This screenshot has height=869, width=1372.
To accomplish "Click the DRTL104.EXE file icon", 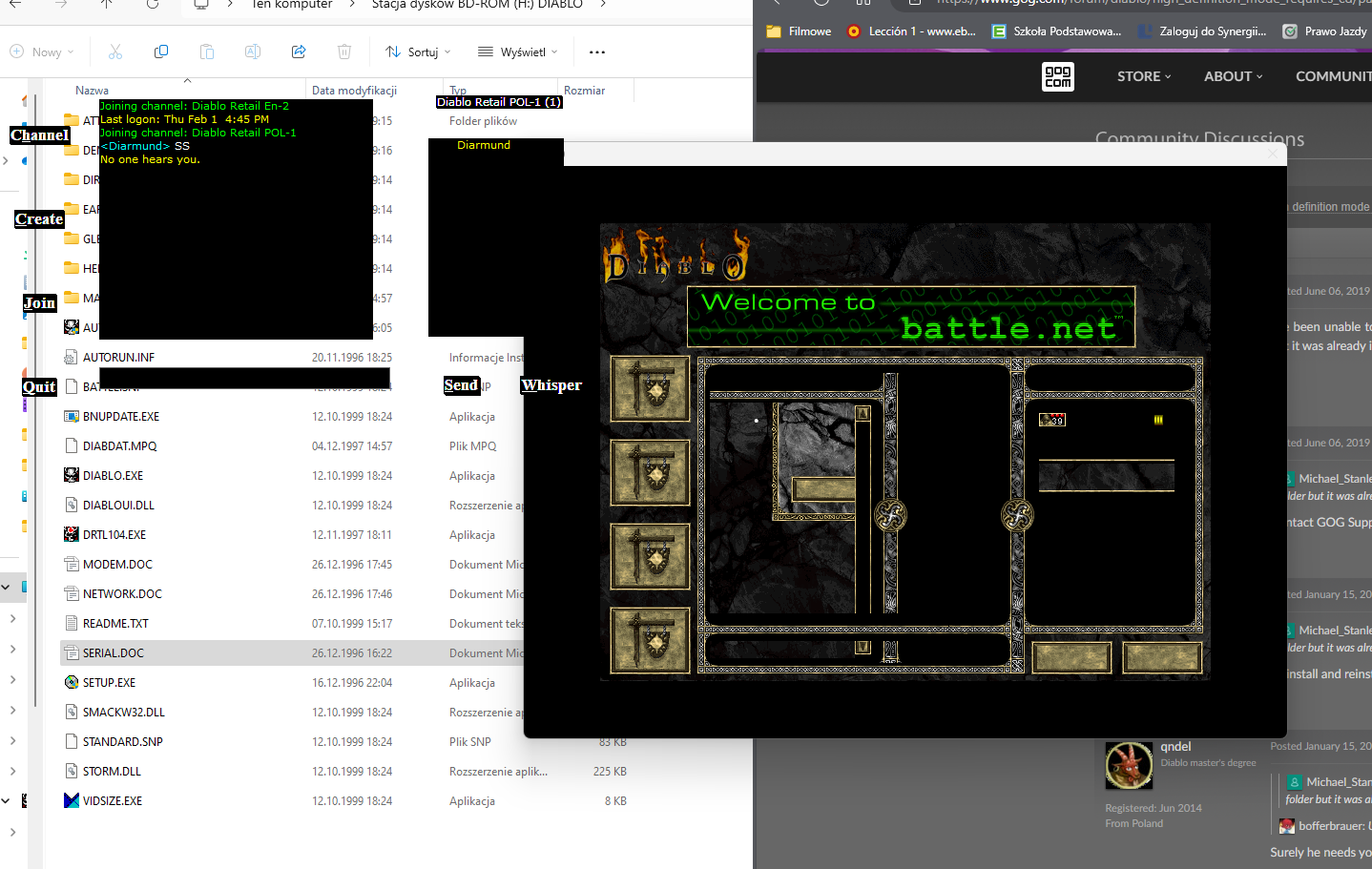I will (71, 534).
